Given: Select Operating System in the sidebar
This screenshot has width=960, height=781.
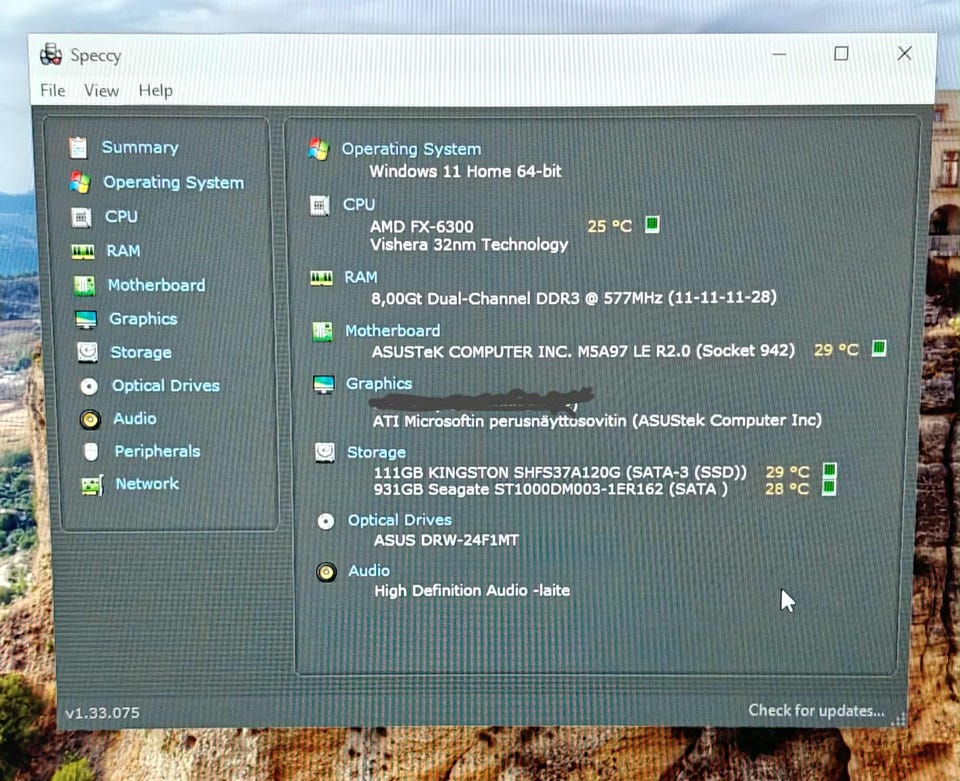Looking at the screenshot, I should tap(173, 182).
